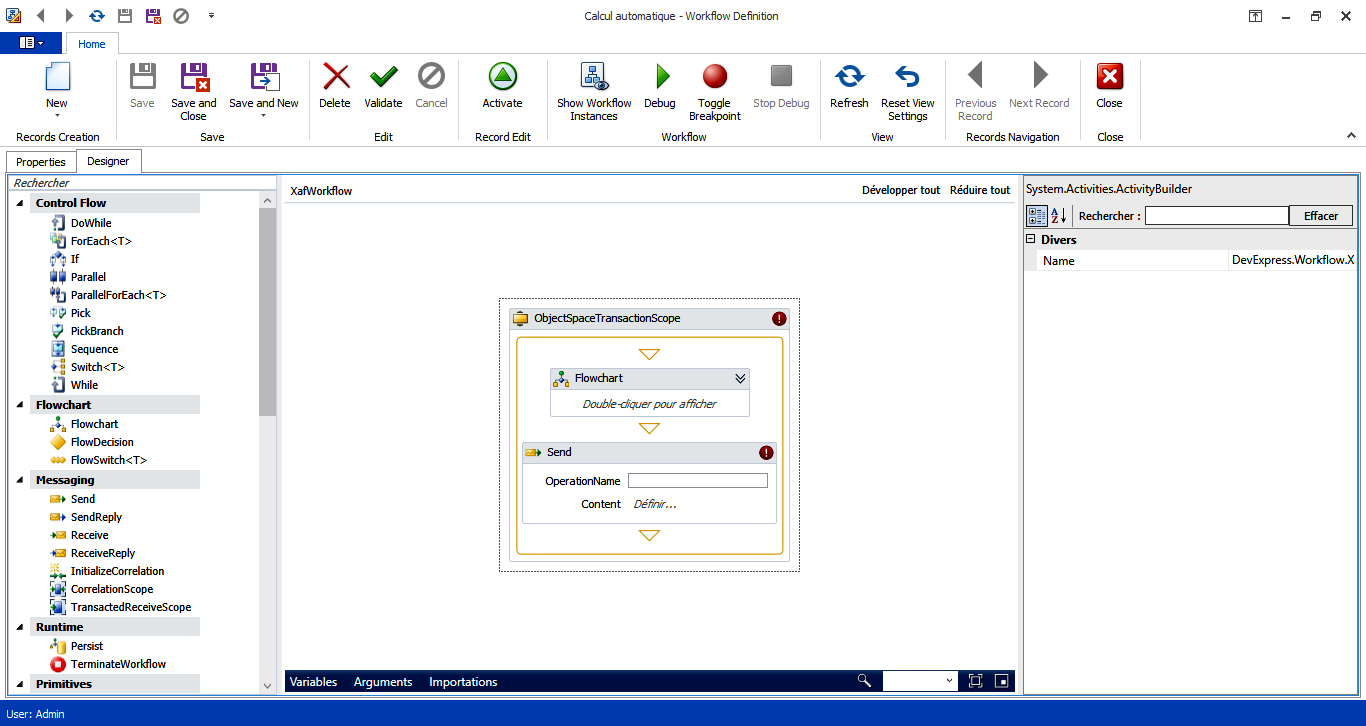The width and height of the screenshot is (1366, 726).
Task: Select FlowDecision in toolbox
Action: (92, 442)
